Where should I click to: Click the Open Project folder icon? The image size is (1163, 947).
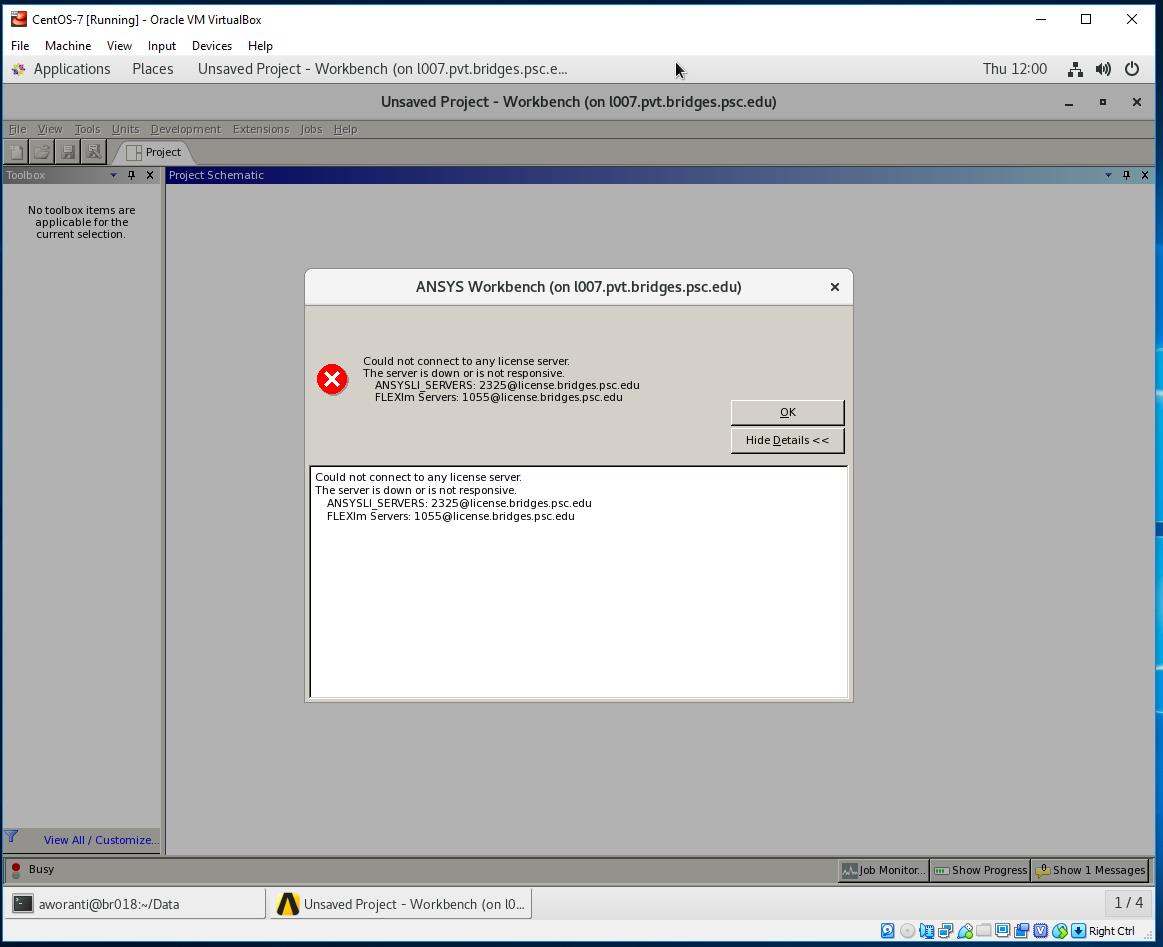pos(42,152)
